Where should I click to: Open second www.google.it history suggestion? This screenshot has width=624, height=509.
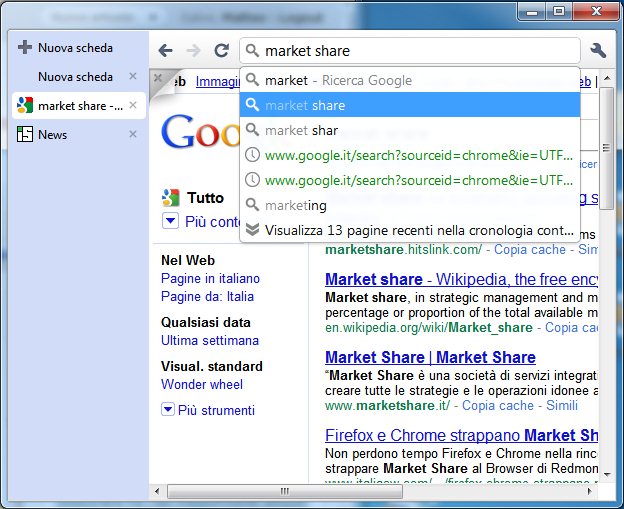click(410, 180)
